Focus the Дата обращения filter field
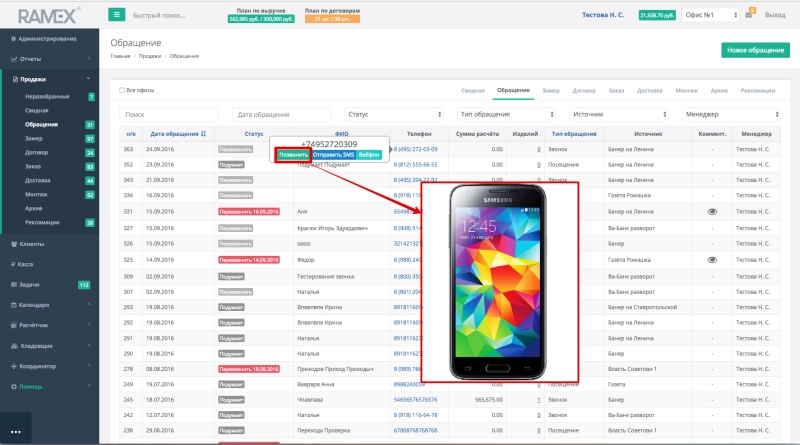800x445 pixels. [x=281, y=114]
